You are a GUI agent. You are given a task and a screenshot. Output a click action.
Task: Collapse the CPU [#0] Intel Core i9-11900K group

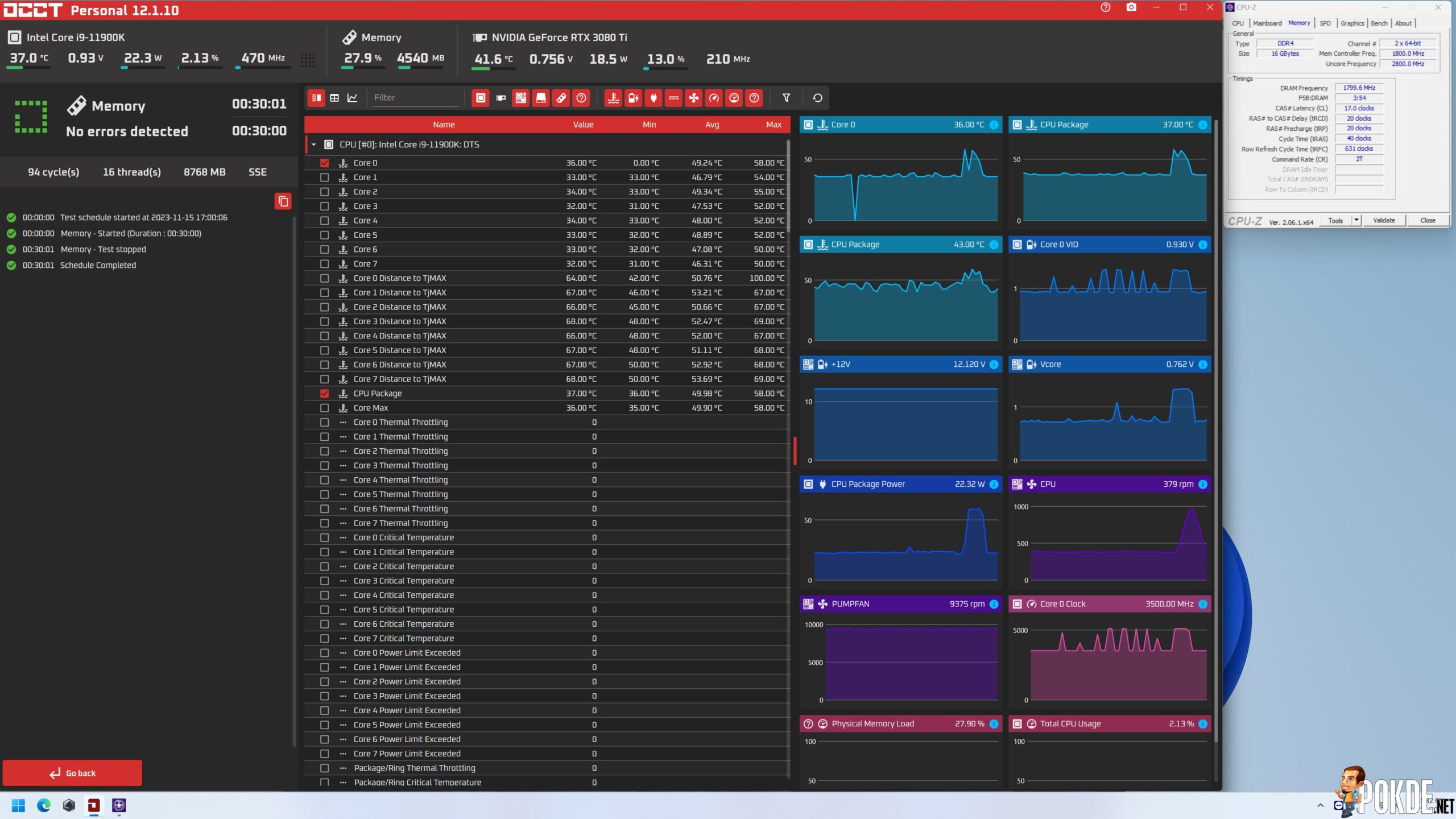tap(313, 144)
